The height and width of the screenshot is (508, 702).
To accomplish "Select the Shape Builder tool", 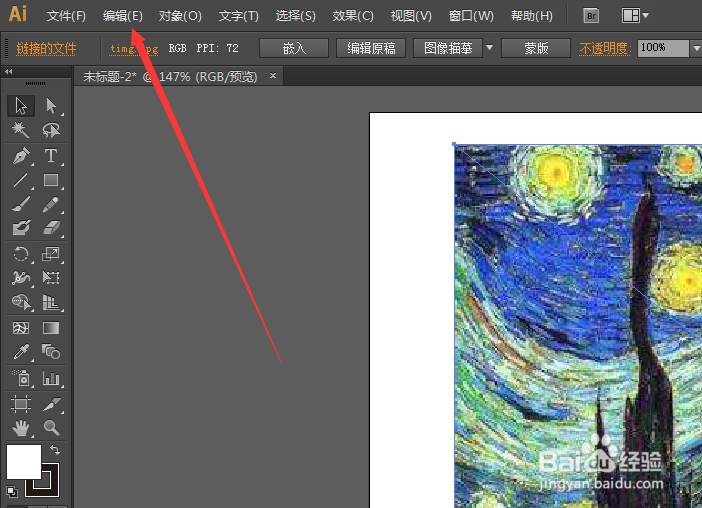I will pyautogui.click(x=21, y=303).
